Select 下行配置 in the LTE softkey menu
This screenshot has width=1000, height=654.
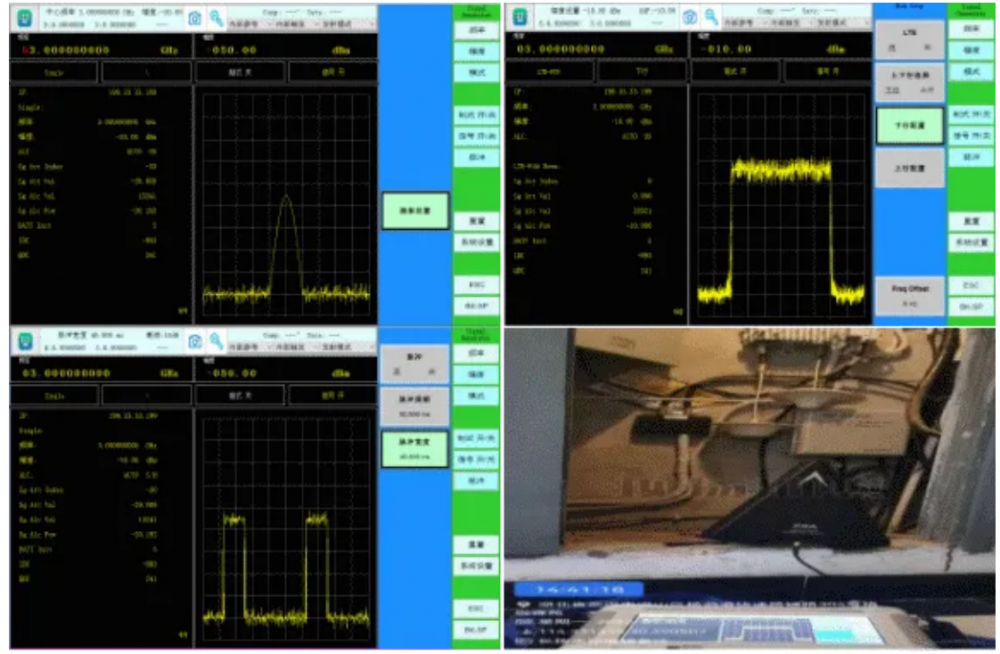point(909,126)
